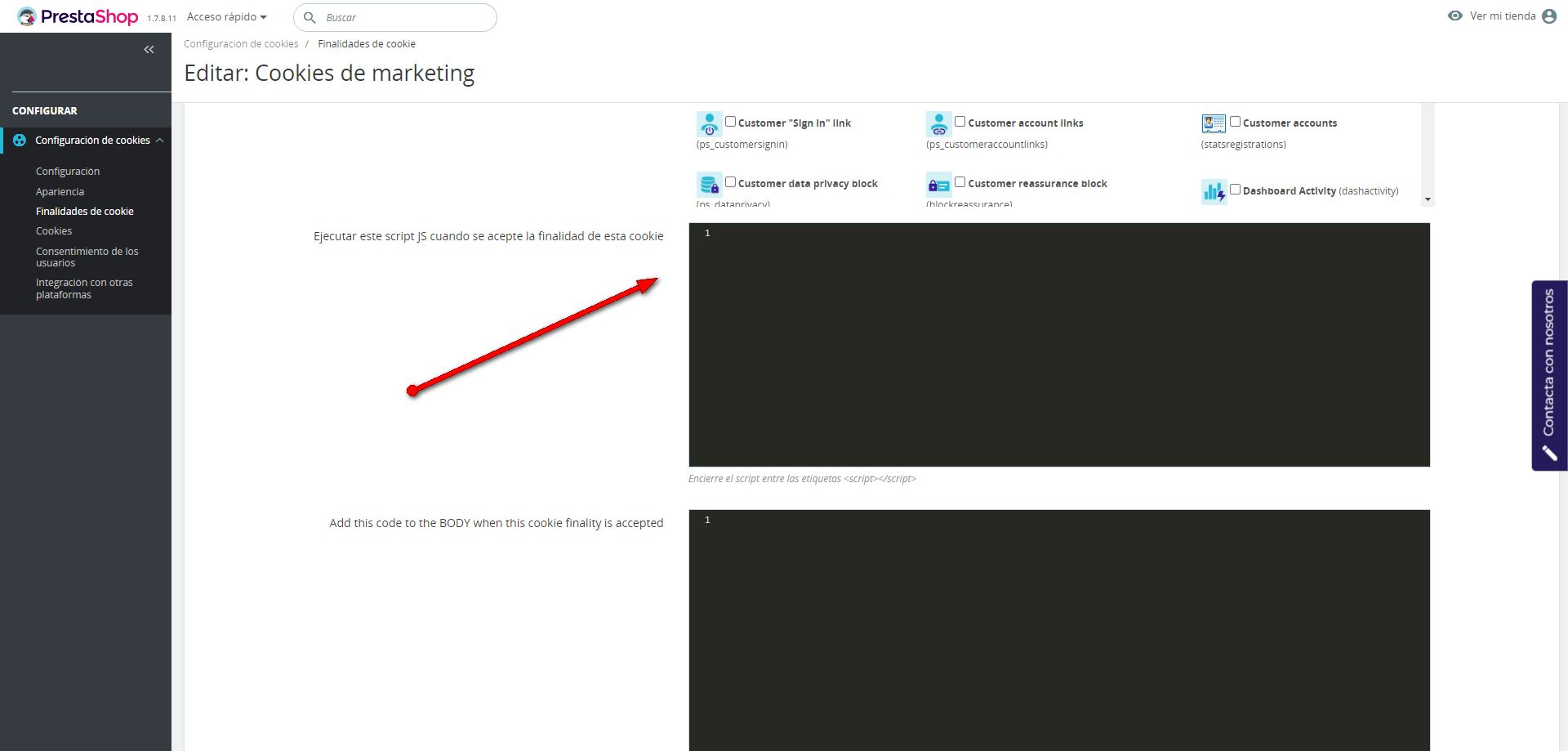Click the CONFIGURAR sidebar heading

click(x=45, y=110)
